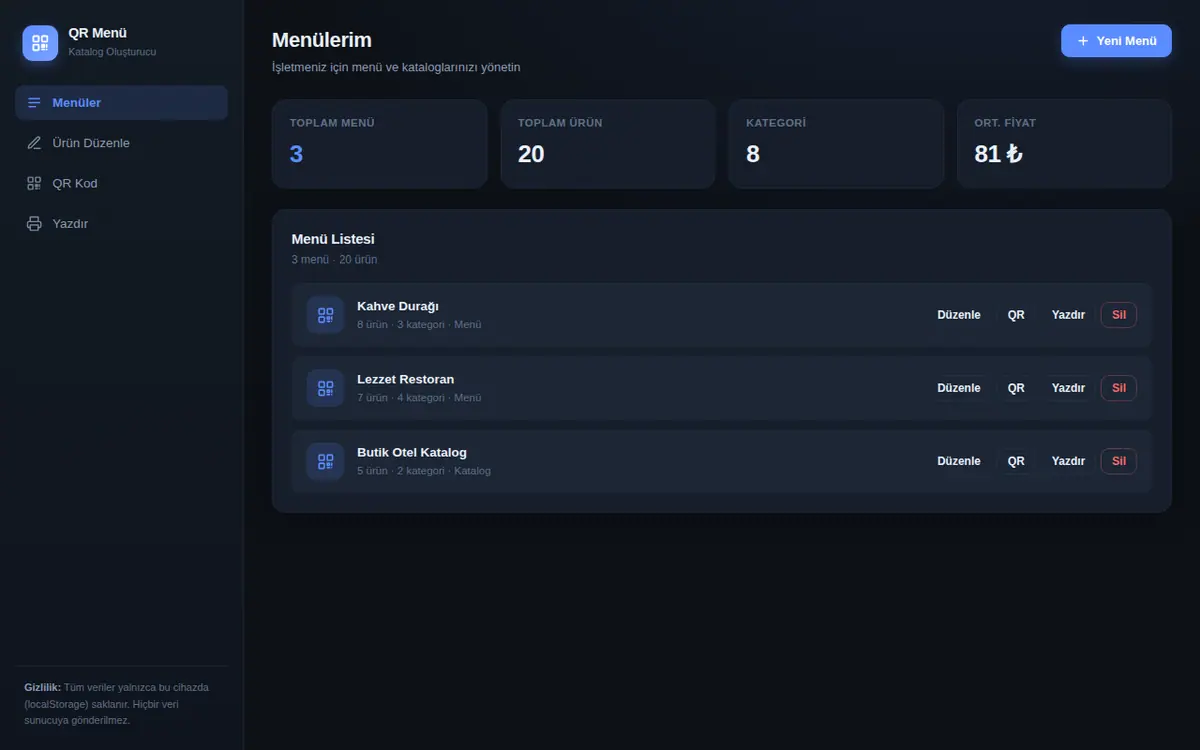The height and width of the screenshot is (750, 1200).
Task: Click the plus icon on Yeni Menü
Action: [1083, 41]
